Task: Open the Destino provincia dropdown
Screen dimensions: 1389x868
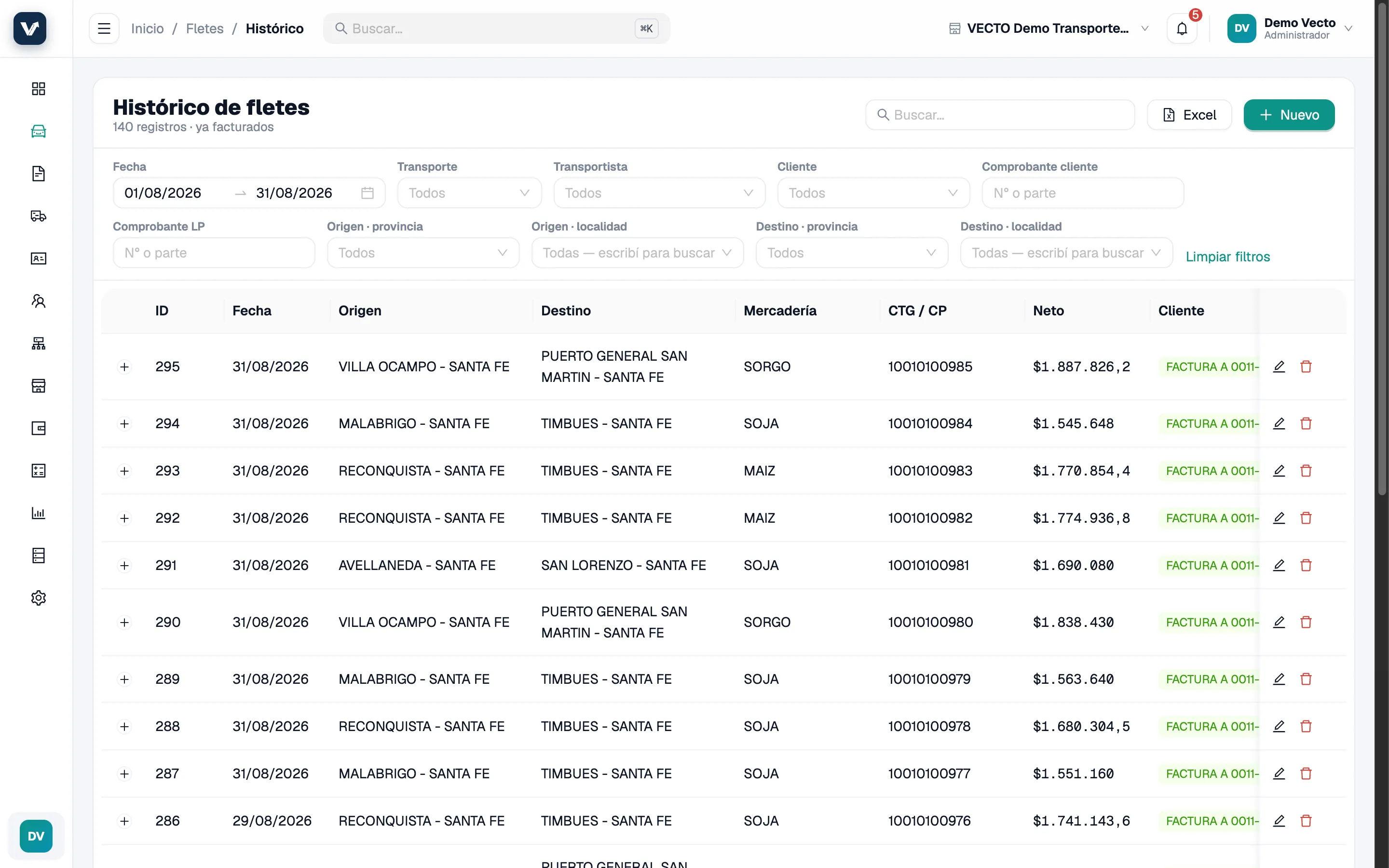Action: coord(852,253)
